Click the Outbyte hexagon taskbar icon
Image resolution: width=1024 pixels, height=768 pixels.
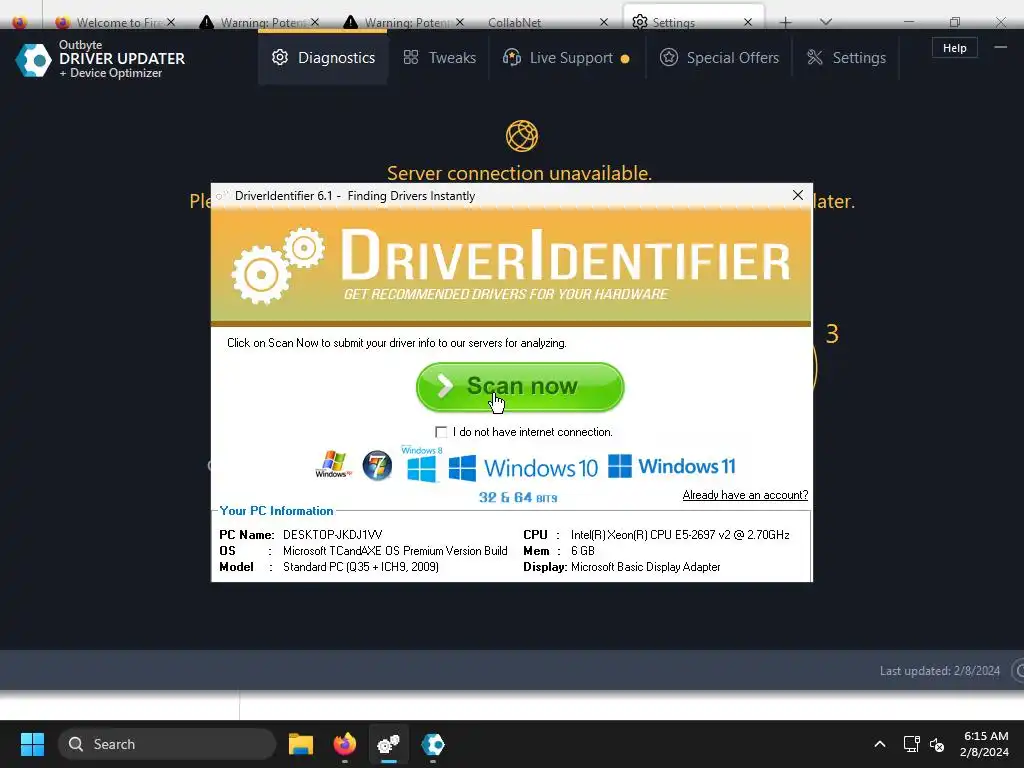[433, 744]
